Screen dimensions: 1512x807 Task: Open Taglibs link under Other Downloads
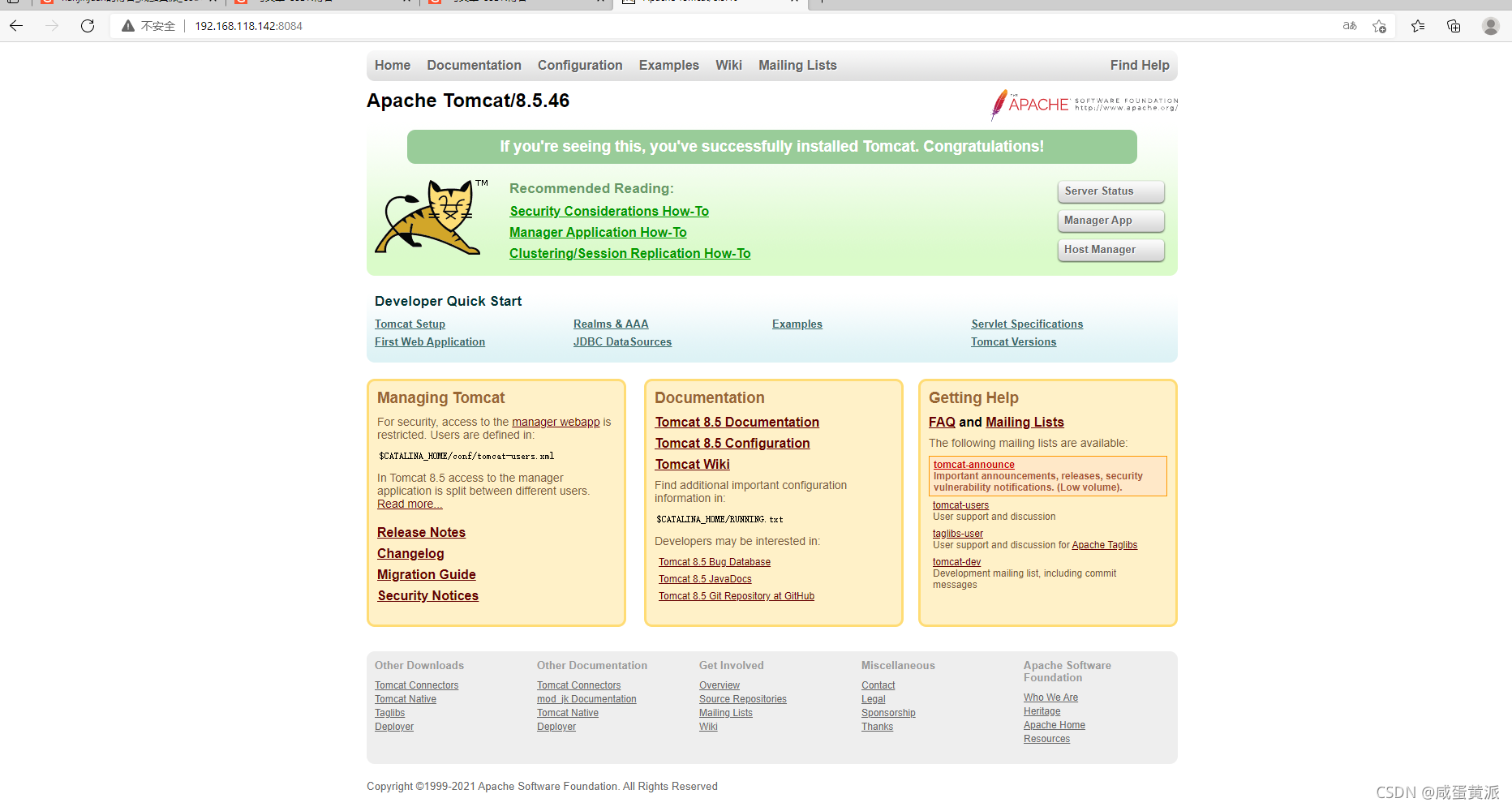[x=389, y=713]
